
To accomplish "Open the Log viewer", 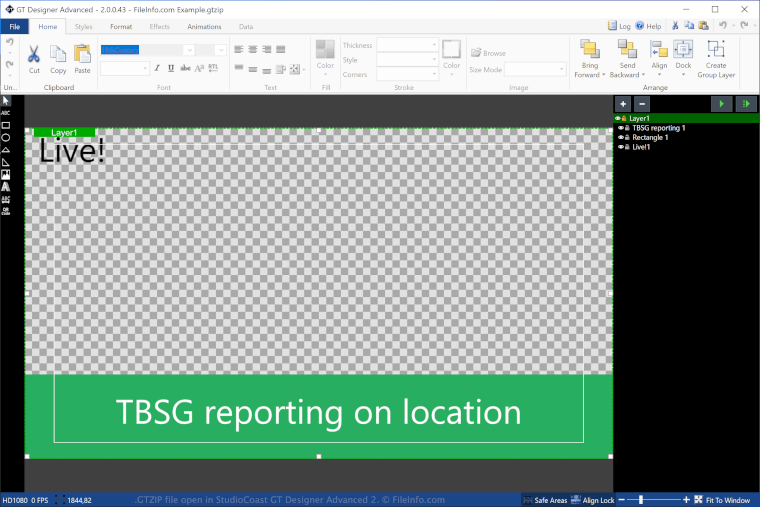I will point(619,26).
